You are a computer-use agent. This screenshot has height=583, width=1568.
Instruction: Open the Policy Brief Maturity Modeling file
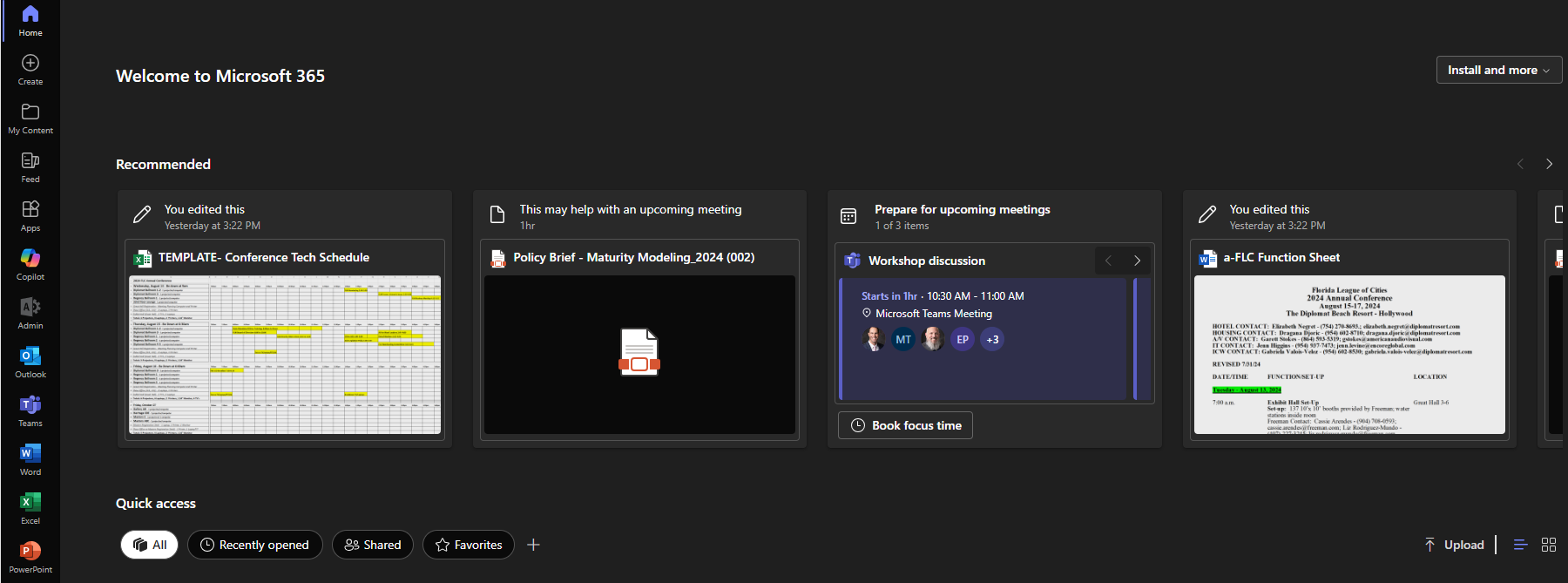click(639, 355)
